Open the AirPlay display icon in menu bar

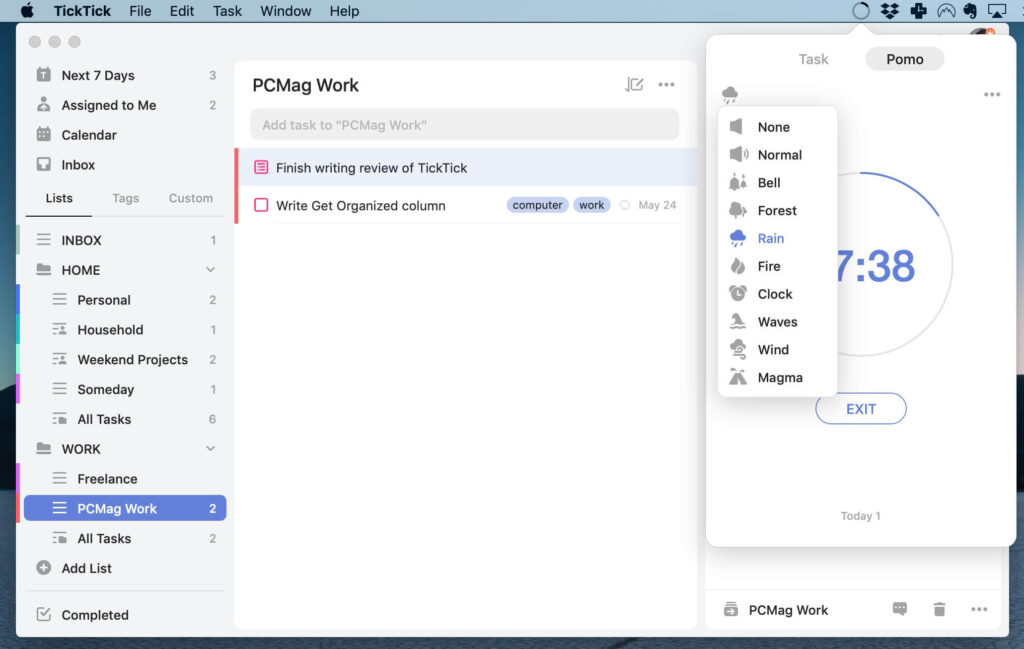pos(997,10)
